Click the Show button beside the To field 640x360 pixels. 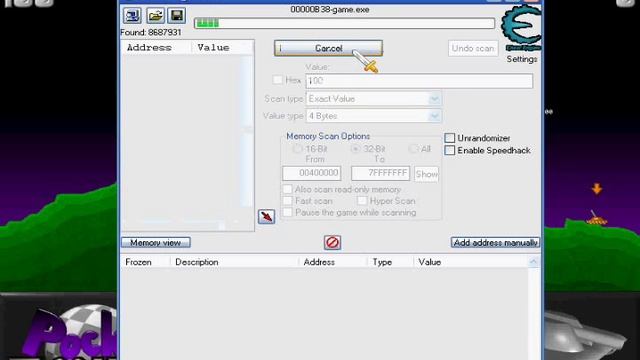pyautogui.click(x=427, y=174)
